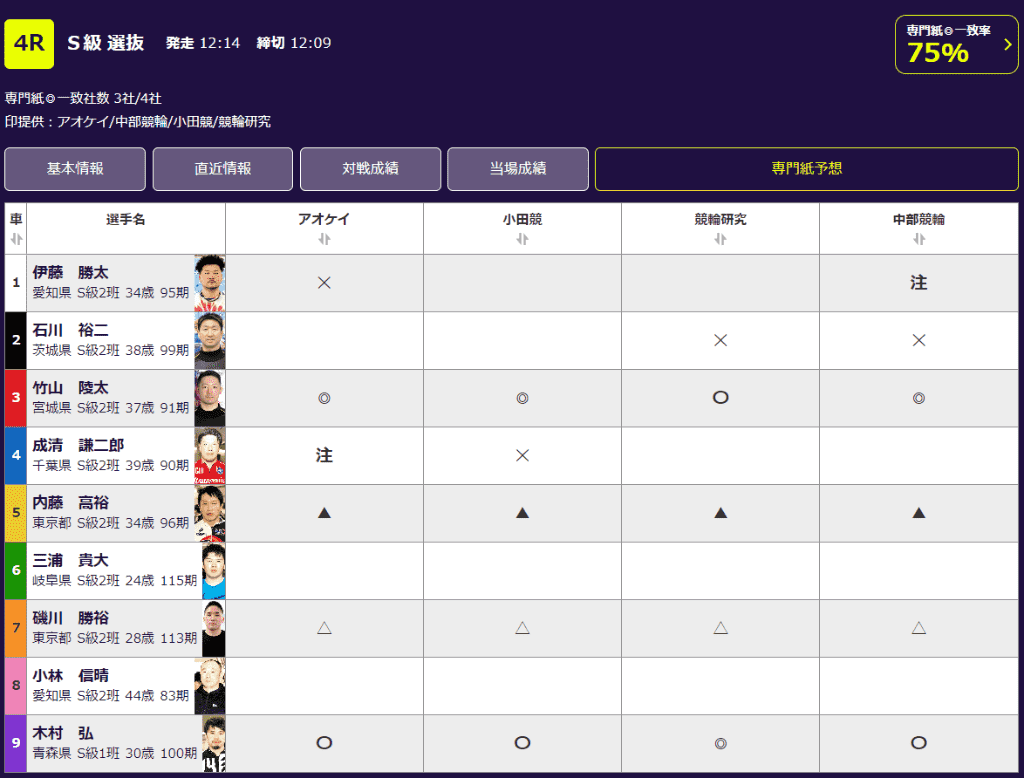
Task: Switch to the 直近情報 tab
Action: 223,169
